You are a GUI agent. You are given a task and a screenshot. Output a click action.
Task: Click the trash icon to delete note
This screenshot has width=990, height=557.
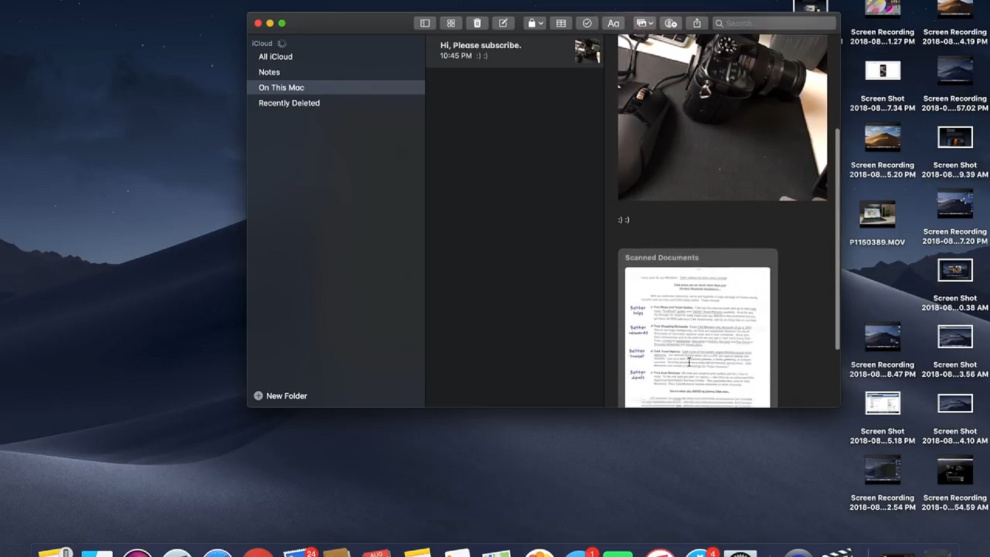coord(477,23)
